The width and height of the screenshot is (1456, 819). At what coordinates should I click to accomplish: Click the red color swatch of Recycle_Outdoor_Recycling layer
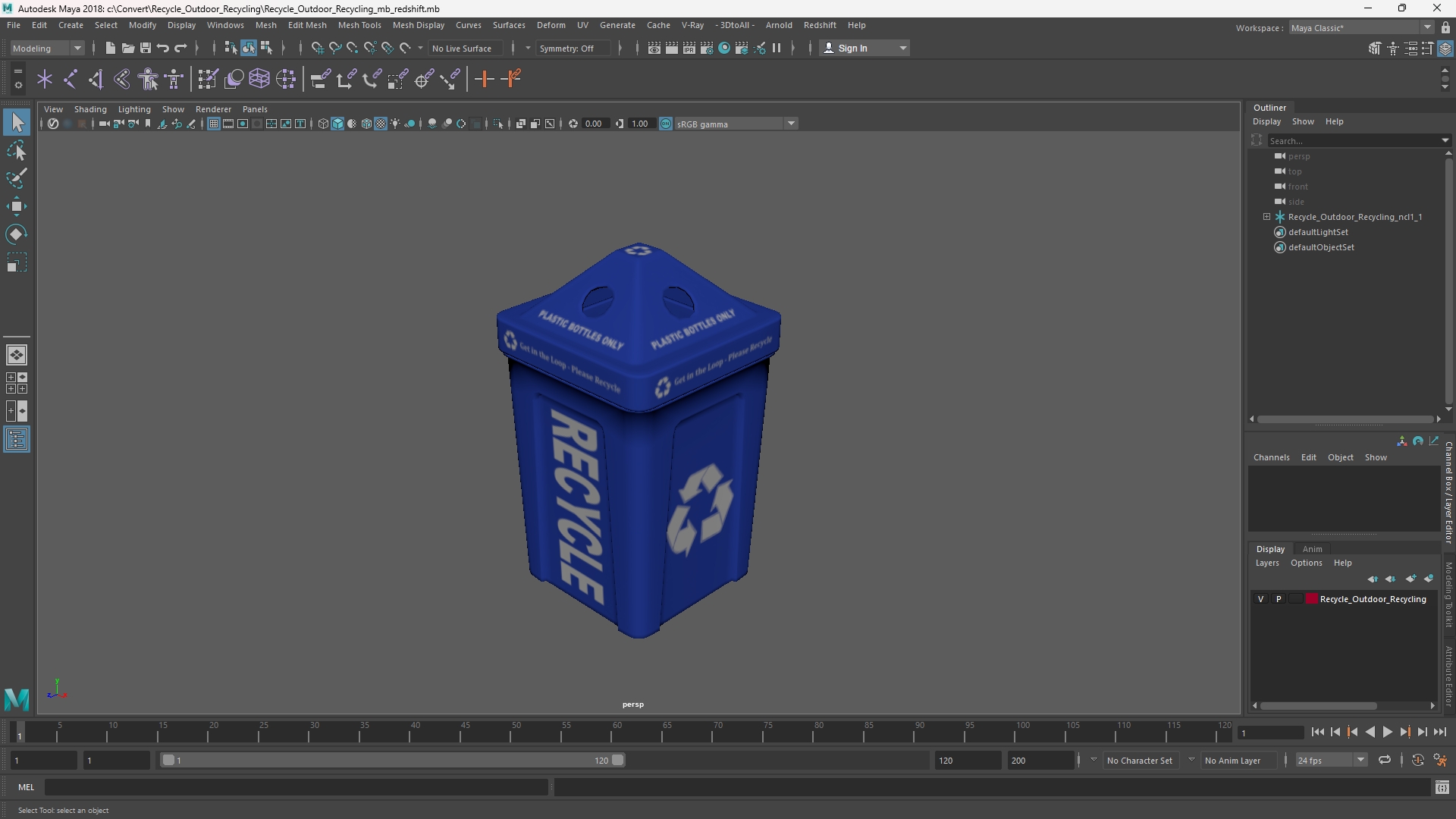(1312, 599)
